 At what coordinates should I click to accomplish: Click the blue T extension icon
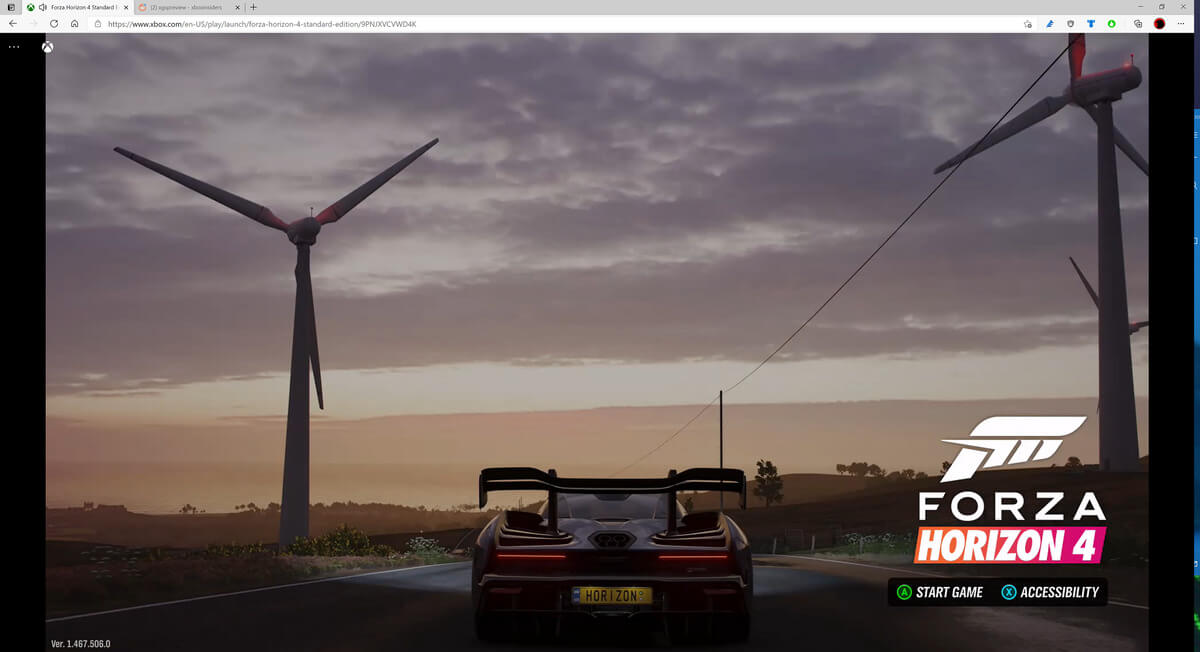click(x=1091, y=23)
